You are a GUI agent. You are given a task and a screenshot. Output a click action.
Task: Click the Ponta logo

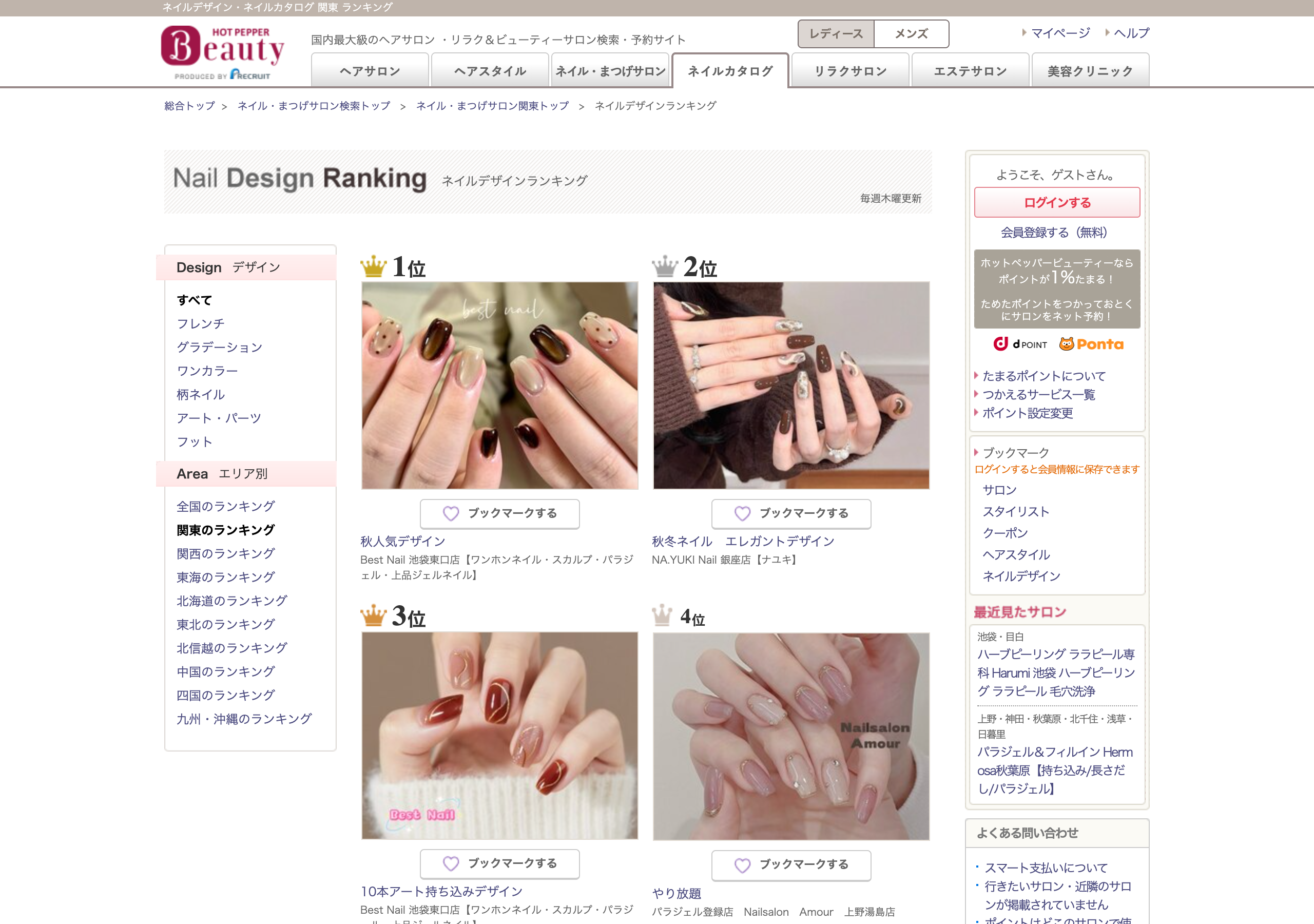click(1091, 344)
